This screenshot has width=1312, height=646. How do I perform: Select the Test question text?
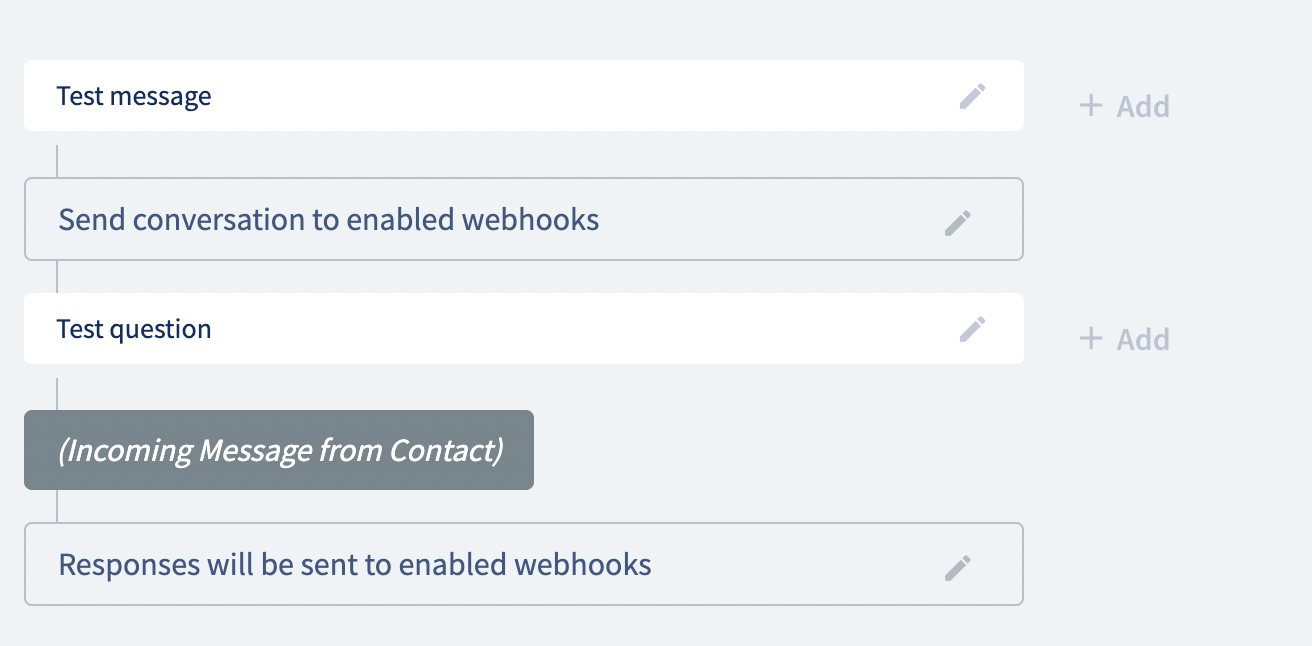pyautogui.click(x=134, y=329)
